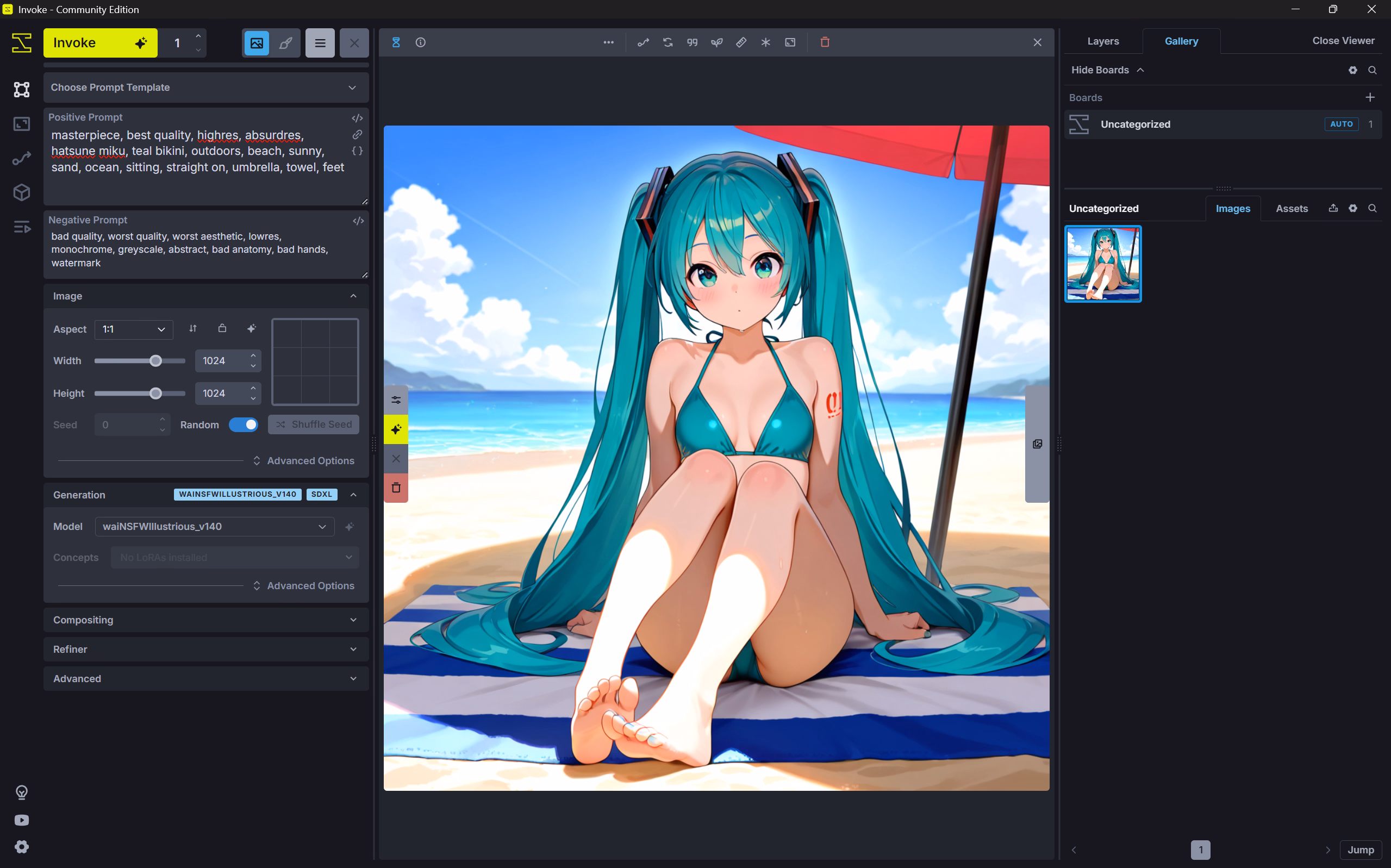
Task: Click the optimal size sparkle icon beside Aspect
Action: click(x=252, y=328)
